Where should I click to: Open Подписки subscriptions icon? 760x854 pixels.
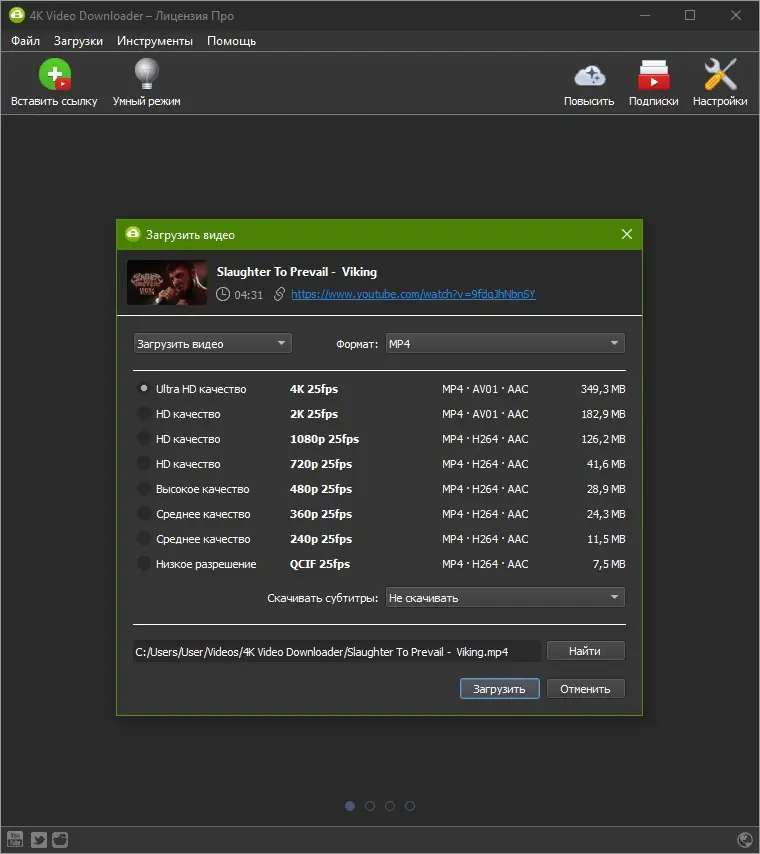click(x=654, y=75)
